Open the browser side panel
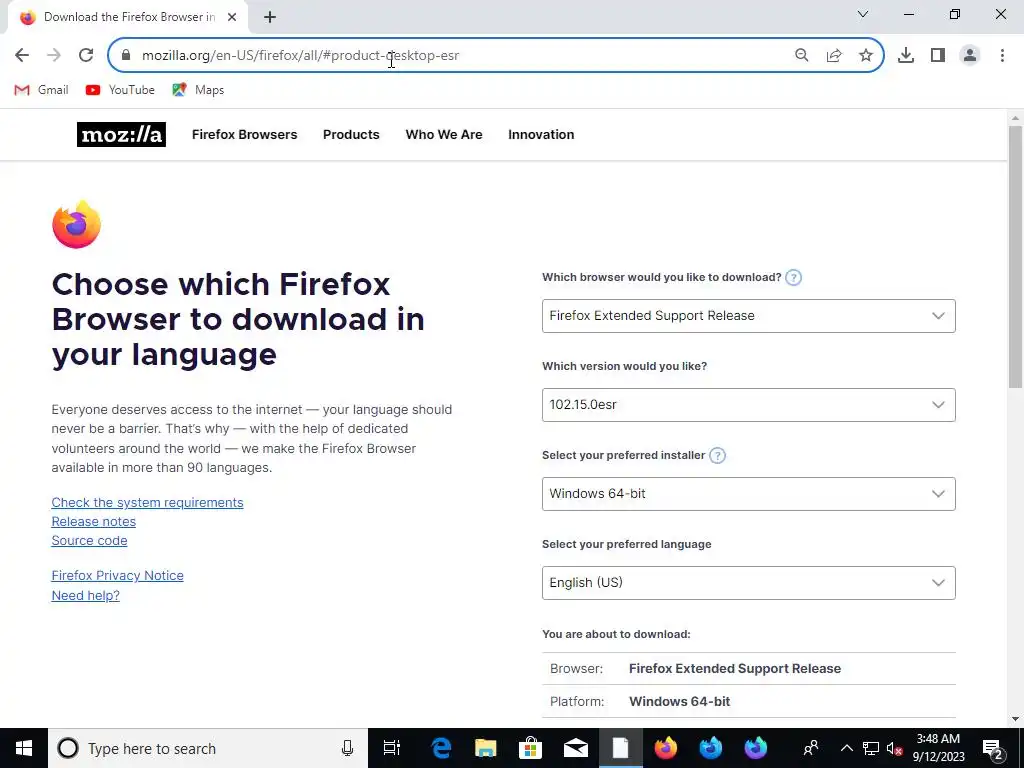Screen dimensions: 1024x768 tap(938, 56)
